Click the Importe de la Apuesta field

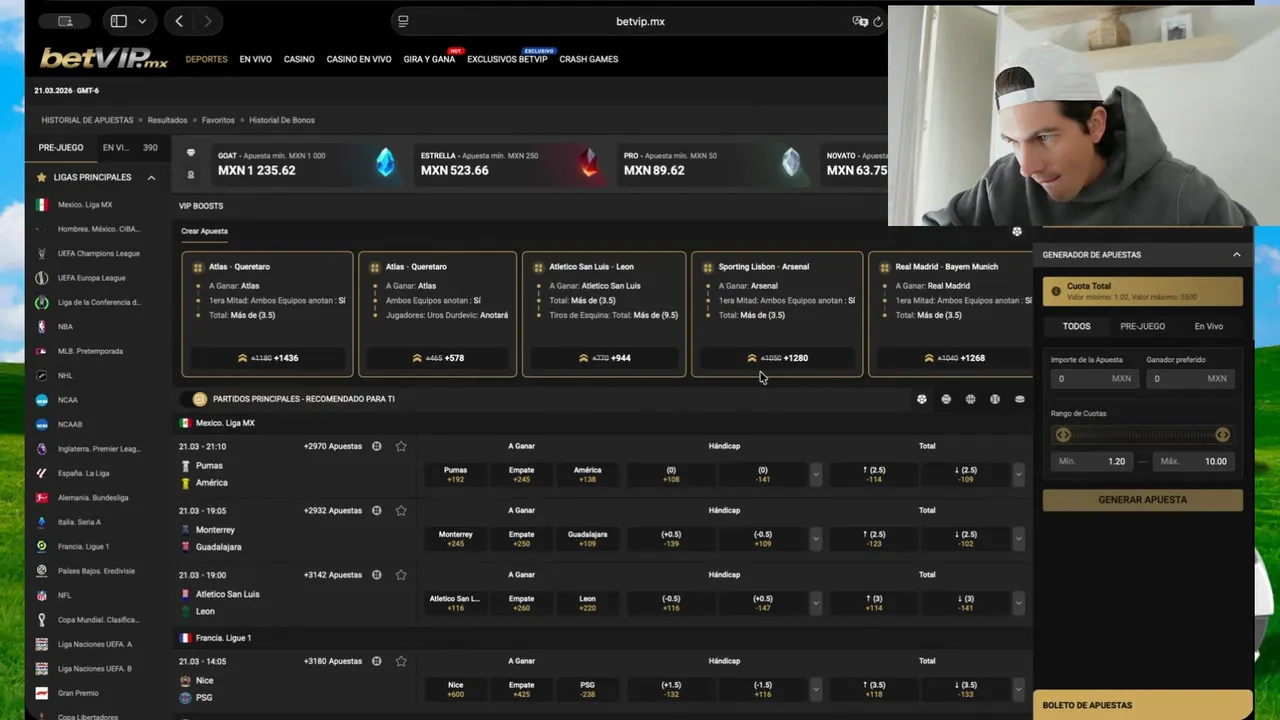pos(1093,379)
